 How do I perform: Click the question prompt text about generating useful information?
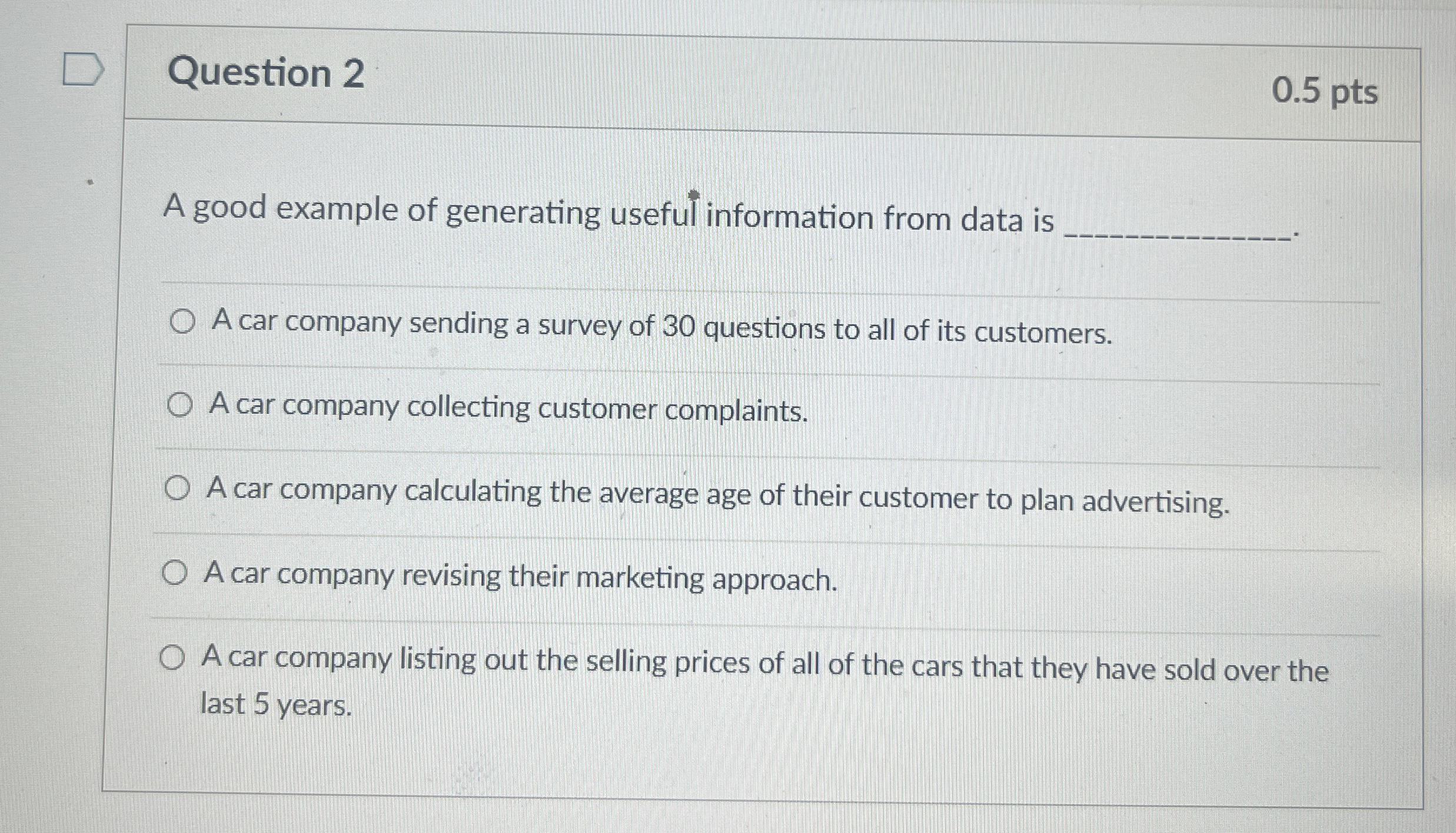(589, 215)
